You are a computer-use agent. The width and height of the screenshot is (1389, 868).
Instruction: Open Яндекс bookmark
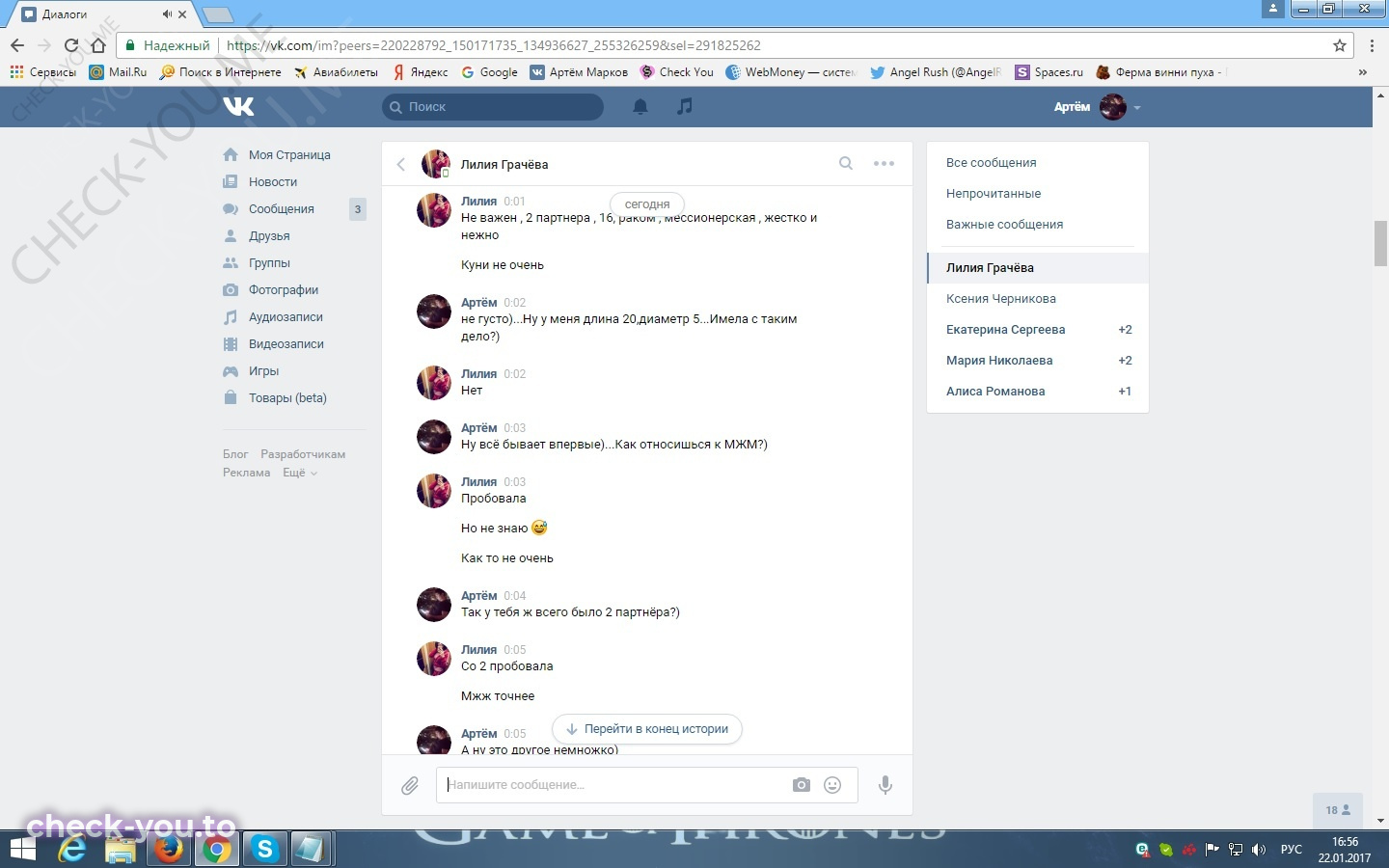421,72
